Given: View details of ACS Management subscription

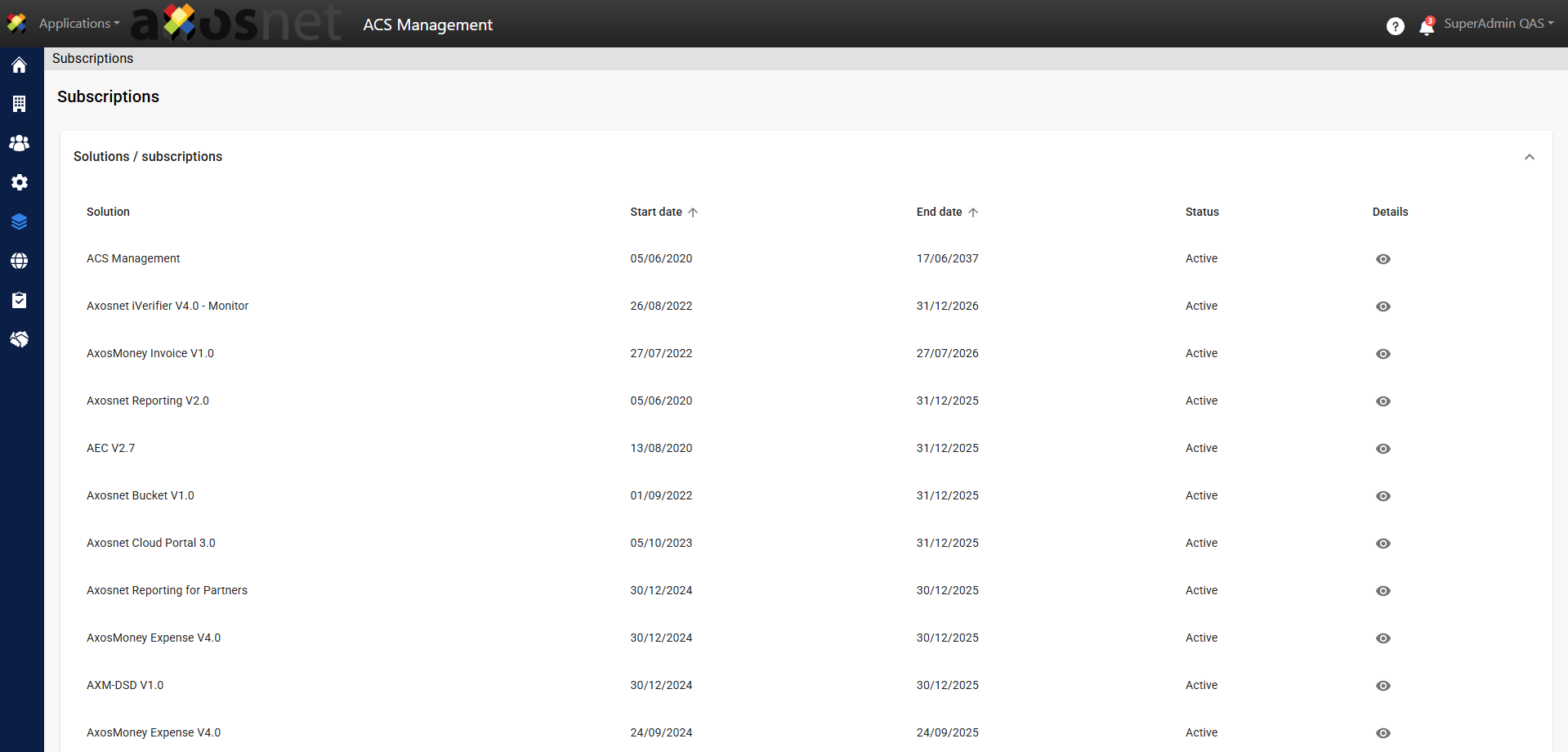Looking at the screenshot, I should coord(1383,259).
